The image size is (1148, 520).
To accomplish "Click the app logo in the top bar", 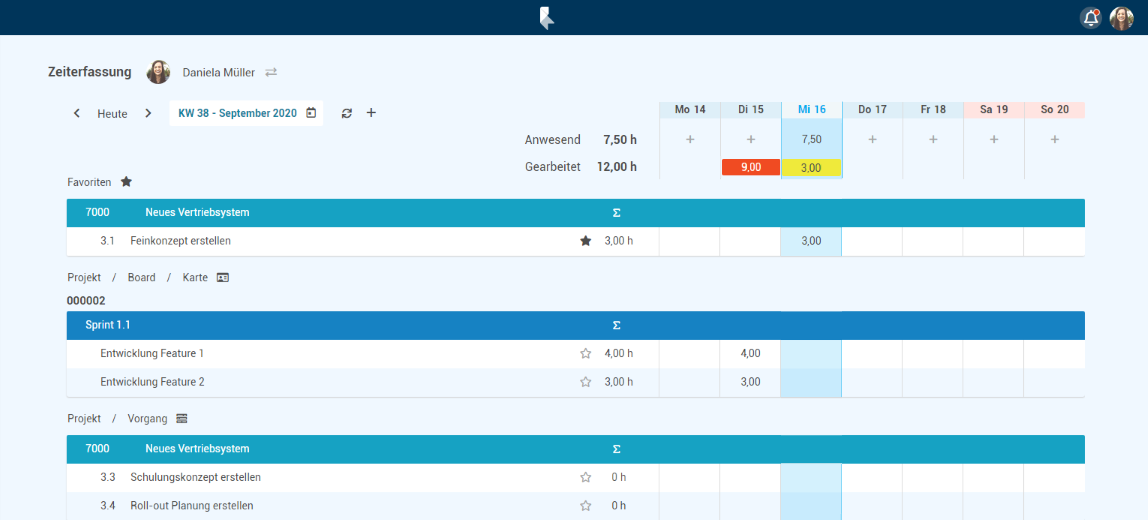I will tap(546, 18).
